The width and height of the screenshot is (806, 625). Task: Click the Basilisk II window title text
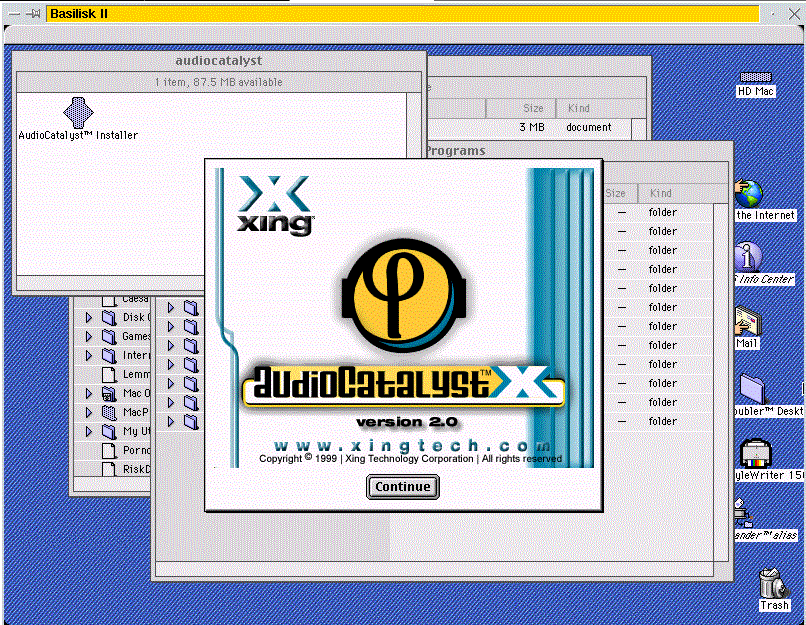(x=79, y=14)
